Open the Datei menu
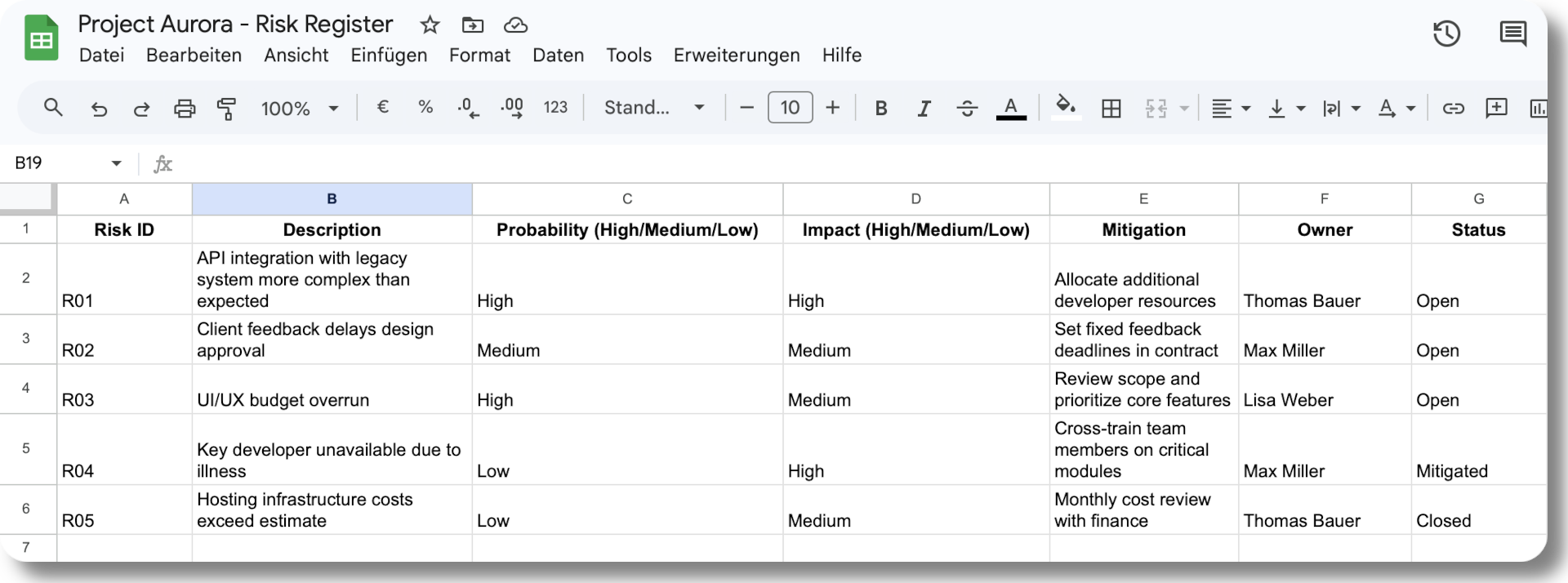Screen dimensions: 1568x583 (x=101, y=55)
